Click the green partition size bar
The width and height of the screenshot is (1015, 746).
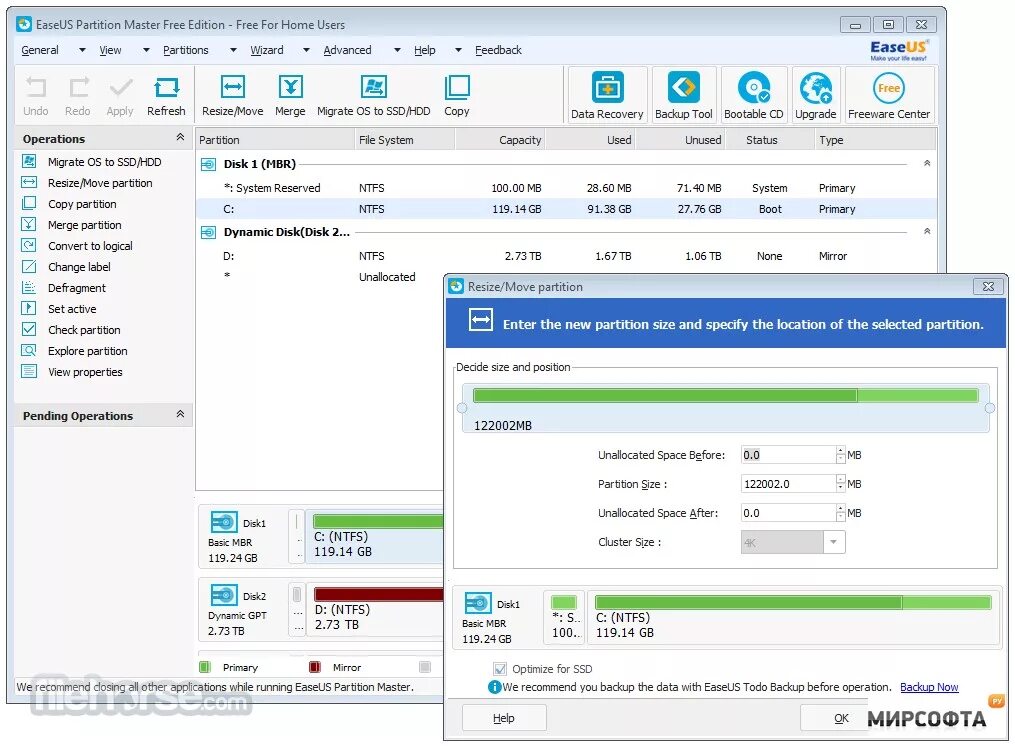tap(726, 396)
